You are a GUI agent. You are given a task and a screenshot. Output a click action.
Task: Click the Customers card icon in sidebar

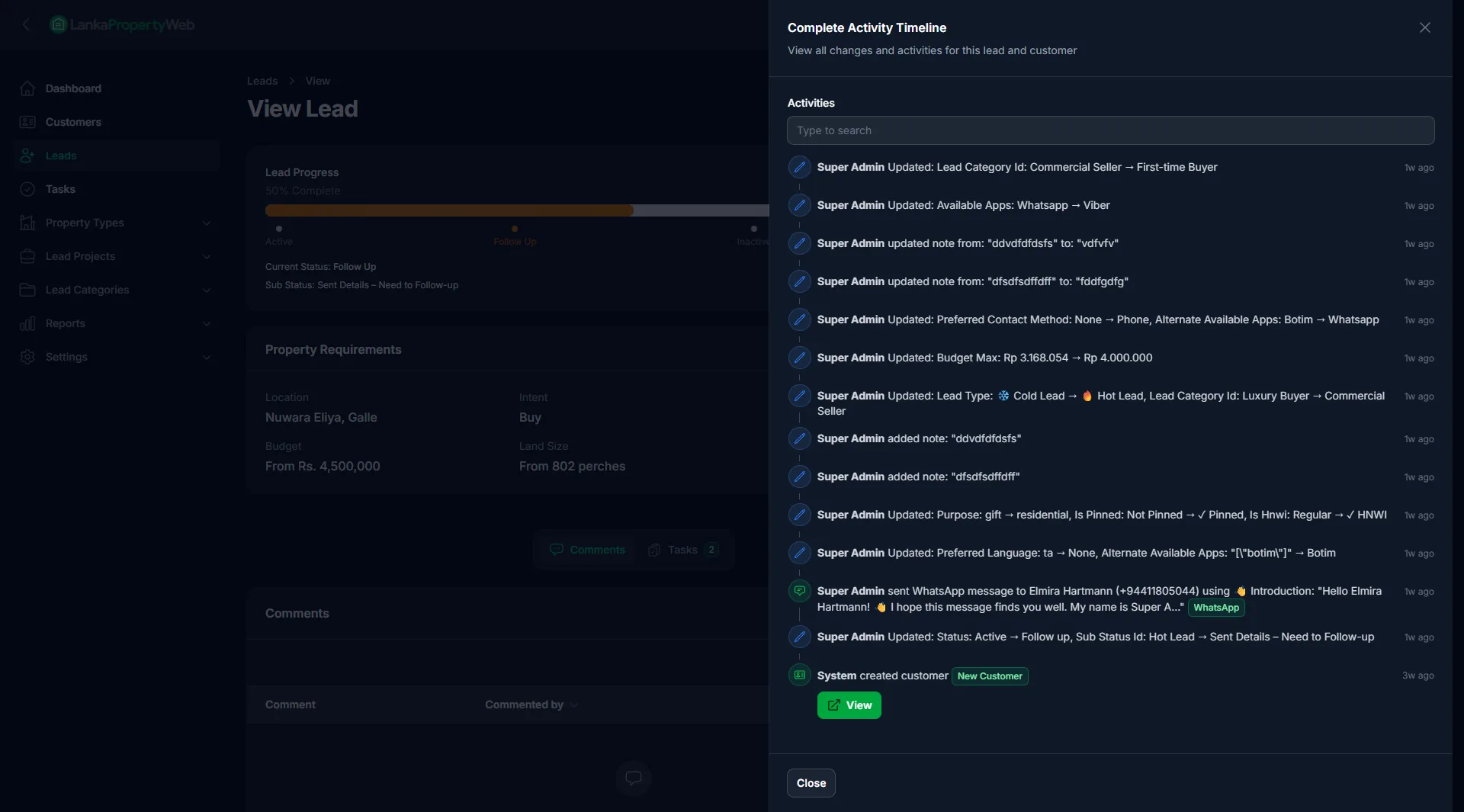click(x=27, y=122)
